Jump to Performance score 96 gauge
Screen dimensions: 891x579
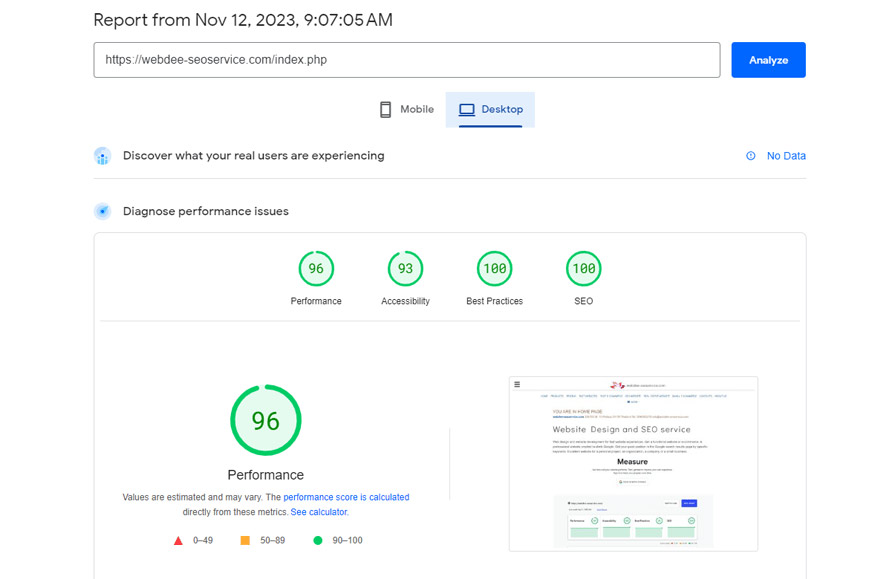(x=316, y=269)
